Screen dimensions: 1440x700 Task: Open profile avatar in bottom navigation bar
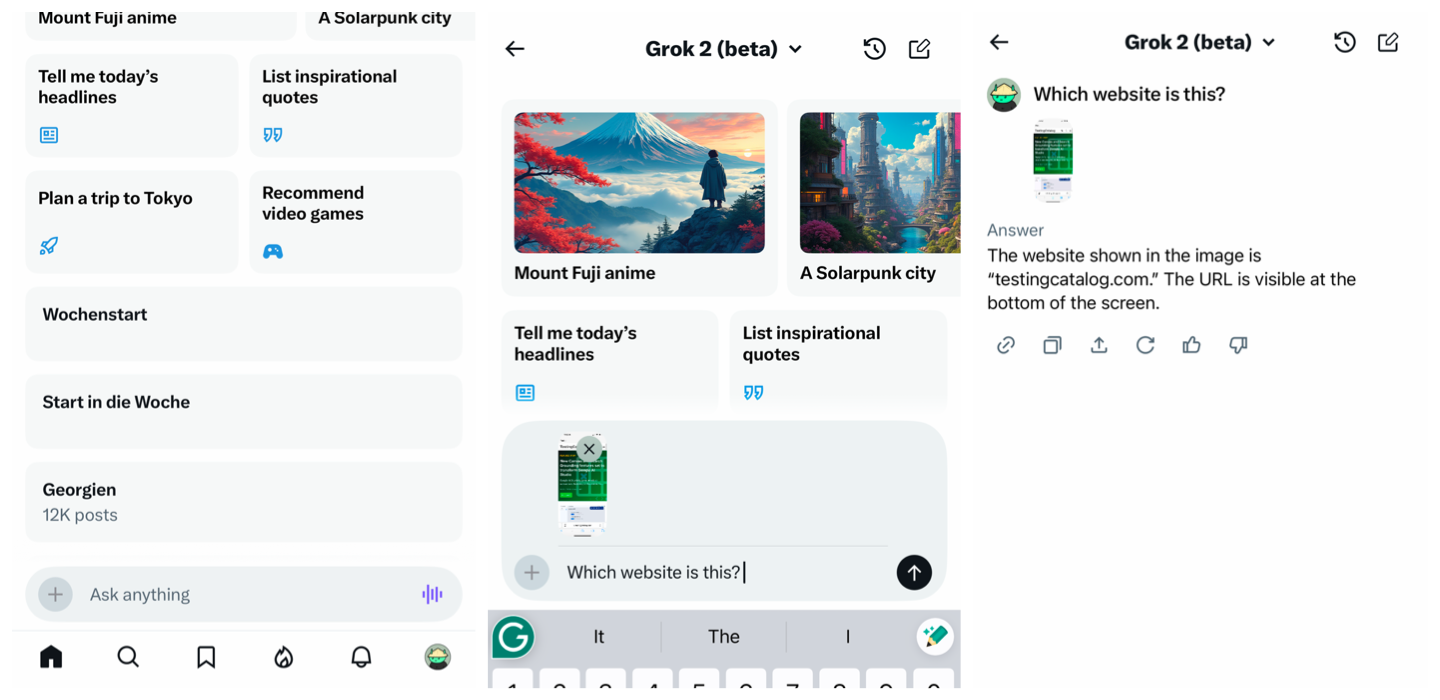pos(438,657)
